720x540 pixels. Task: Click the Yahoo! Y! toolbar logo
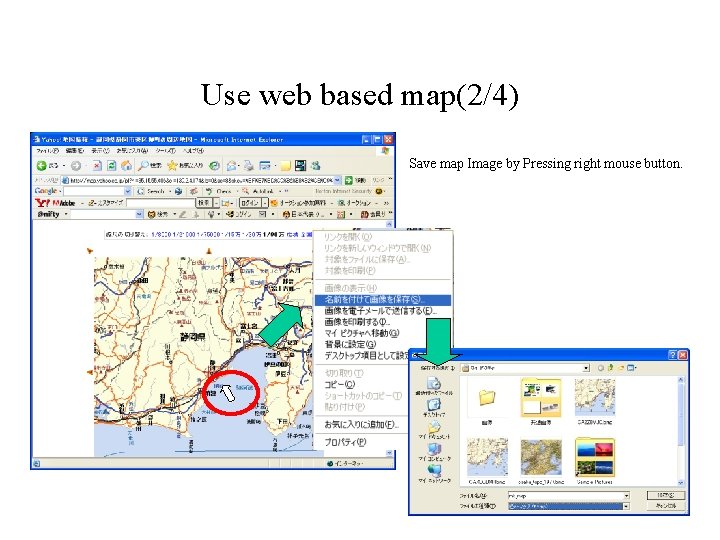tap(43, 202)
